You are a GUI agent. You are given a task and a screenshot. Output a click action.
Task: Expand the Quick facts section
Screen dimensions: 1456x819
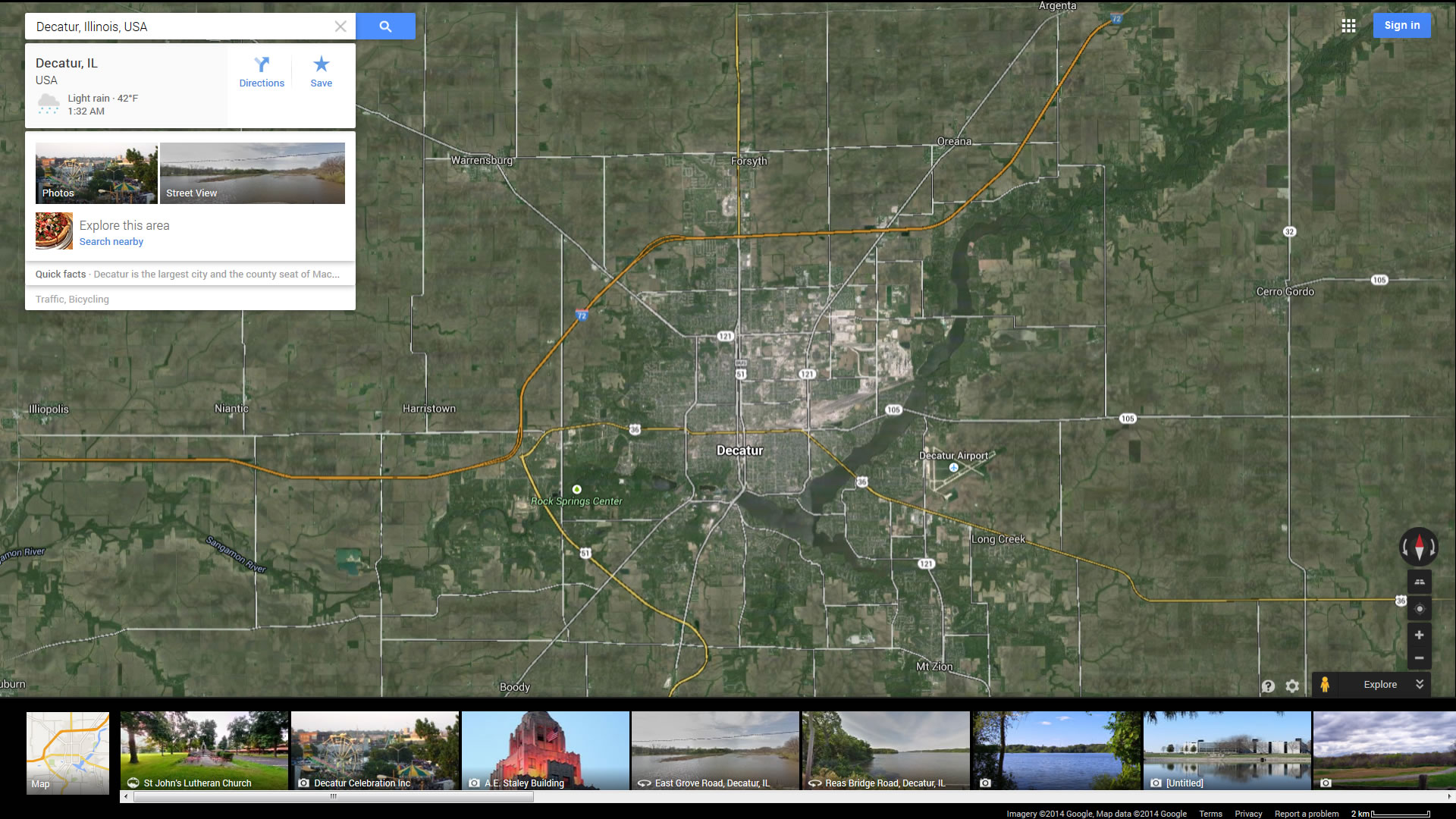(190, 275)
